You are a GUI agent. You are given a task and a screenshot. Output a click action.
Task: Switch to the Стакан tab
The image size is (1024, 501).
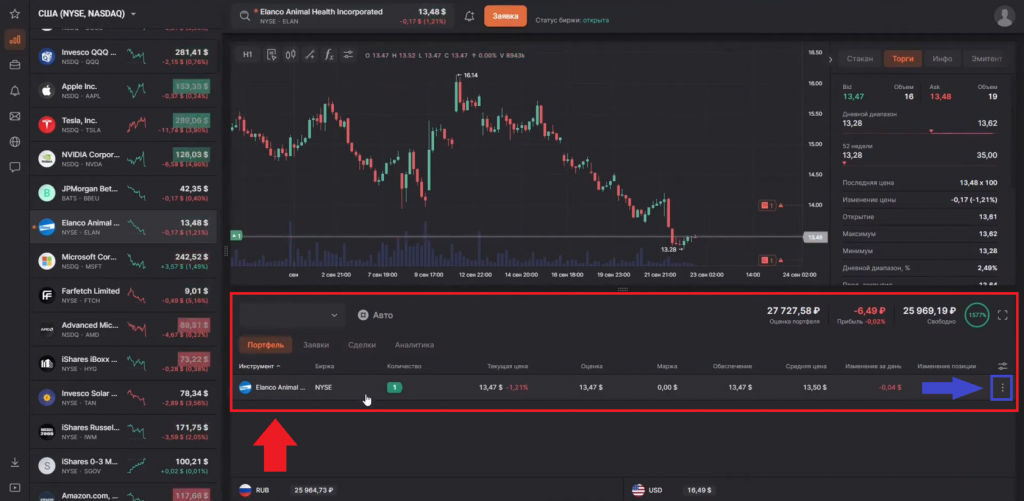pos(859,59)
